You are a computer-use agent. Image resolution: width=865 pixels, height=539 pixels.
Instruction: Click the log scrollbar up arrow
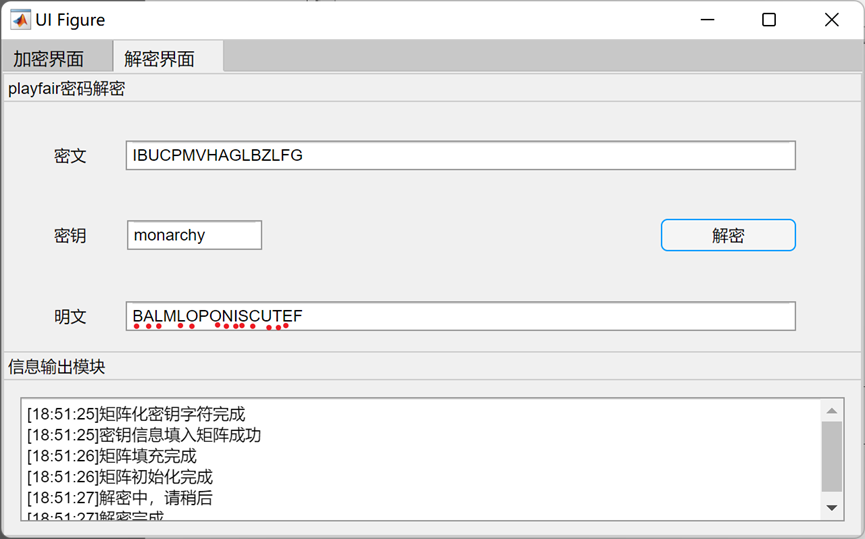832,411
